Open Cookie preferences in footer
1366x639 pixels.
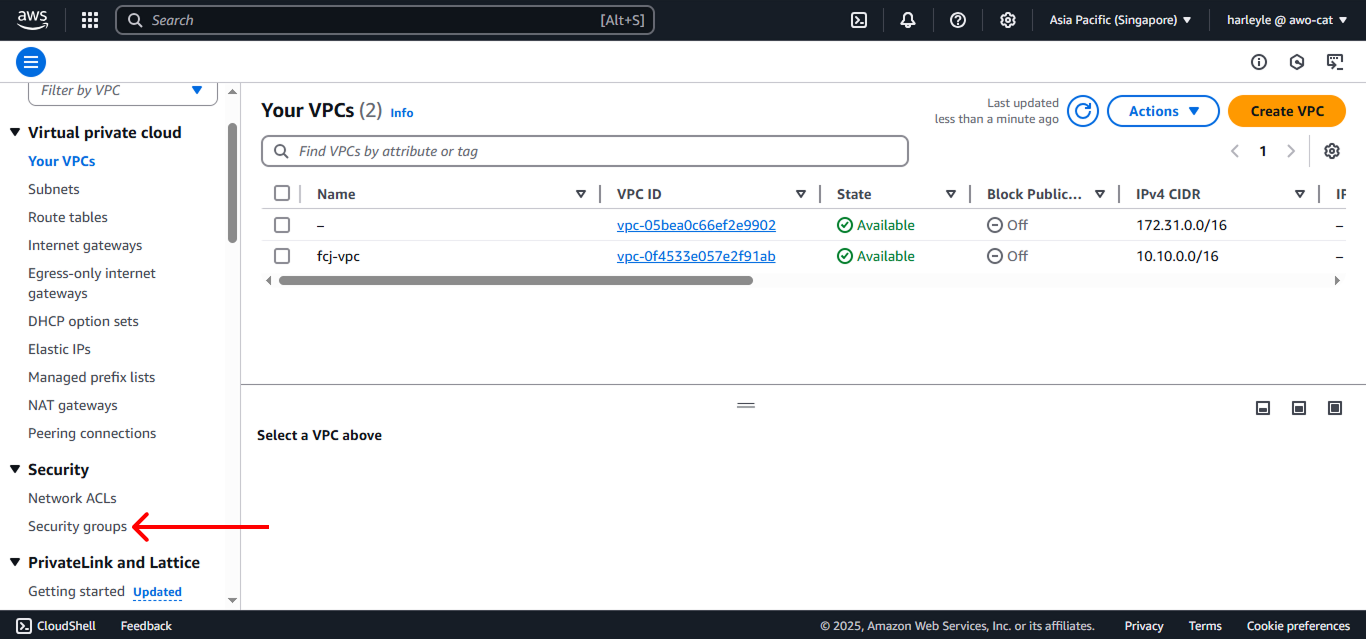pyautogui.click(x=1298, y=626)
